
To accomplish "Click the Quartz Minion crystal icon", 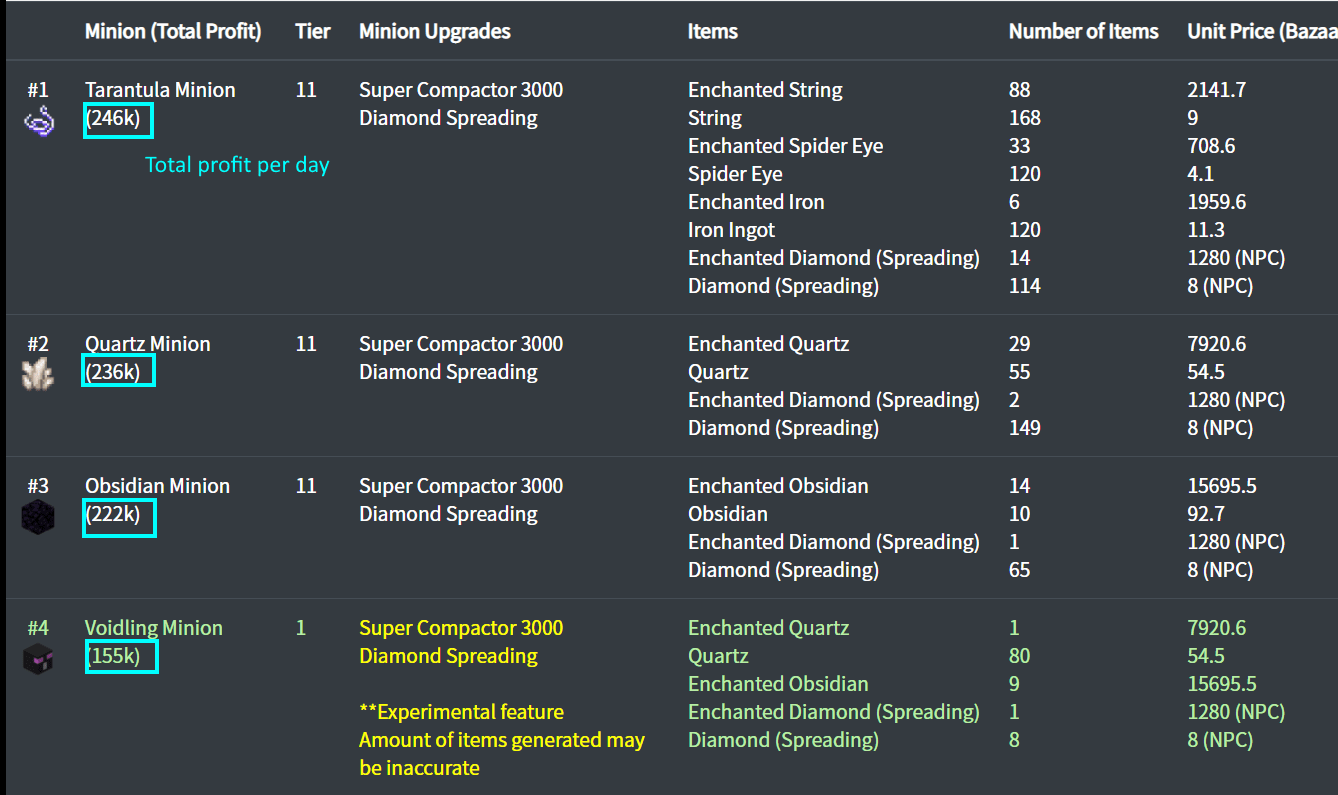I will [38, 375].
